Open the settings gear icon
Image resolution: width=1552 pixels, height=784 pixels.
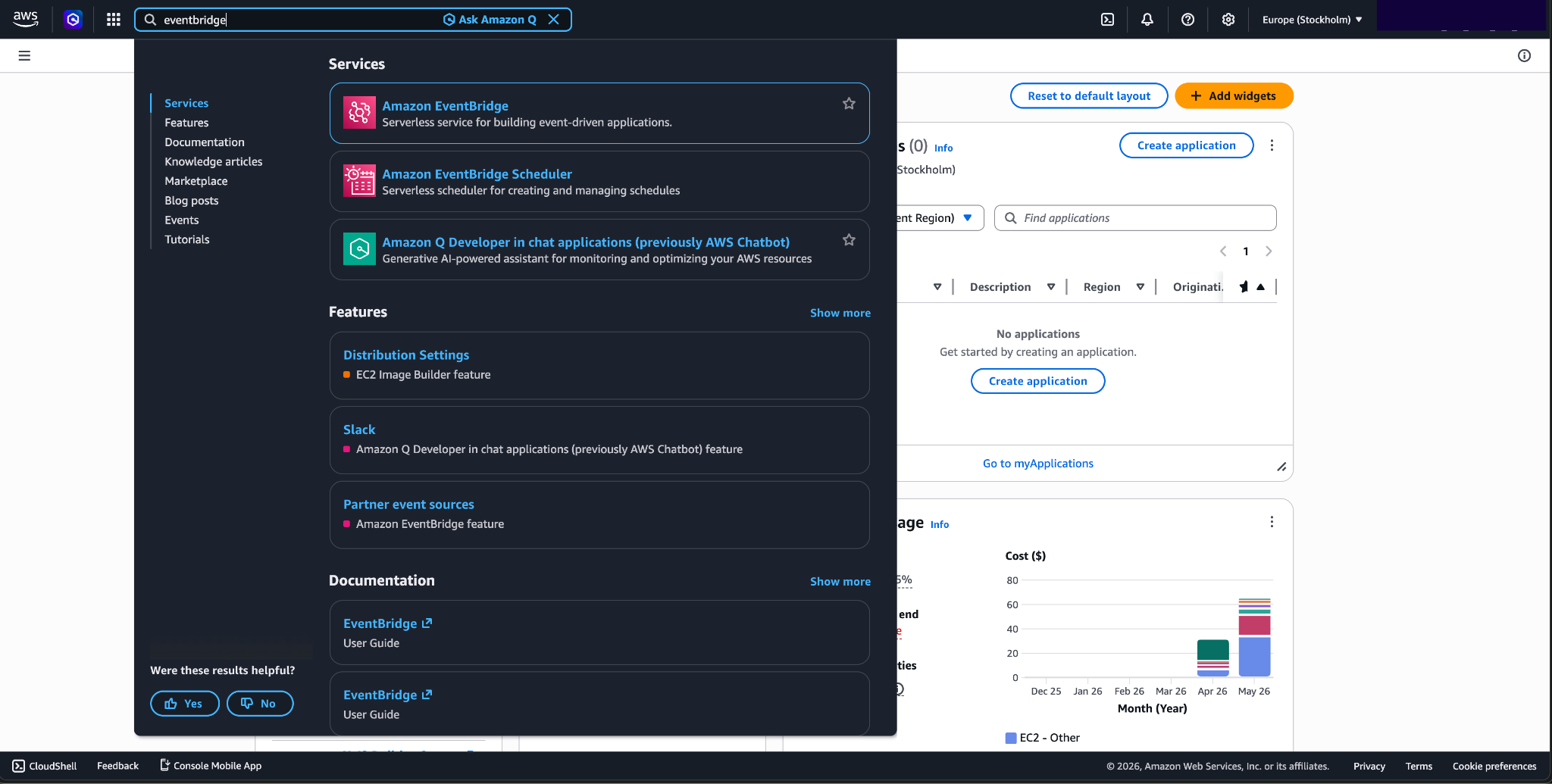(x=1228, y=20)
